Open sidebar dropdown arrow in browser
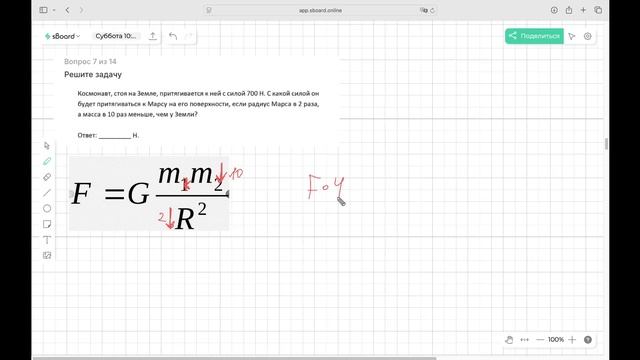The image size is (640, 360). tap(53, 10)
